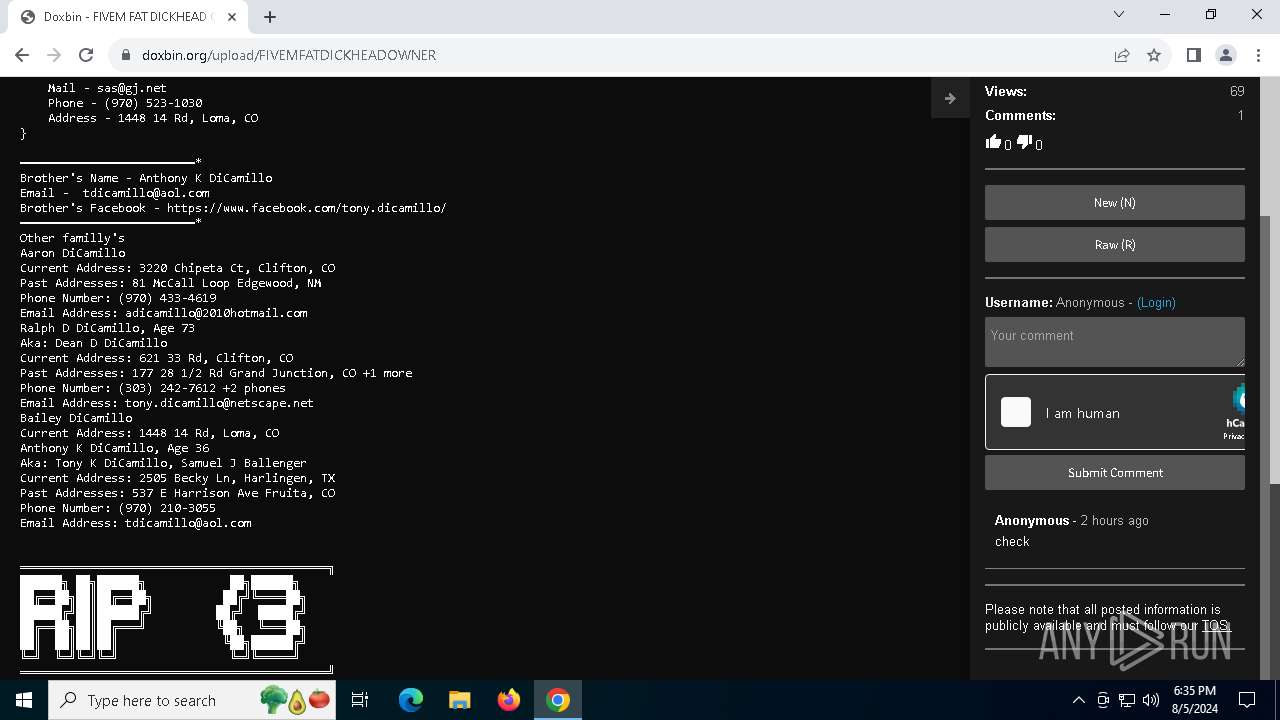
Task: Select the Doxbin browser tab
Action: [x=127, y=17]
